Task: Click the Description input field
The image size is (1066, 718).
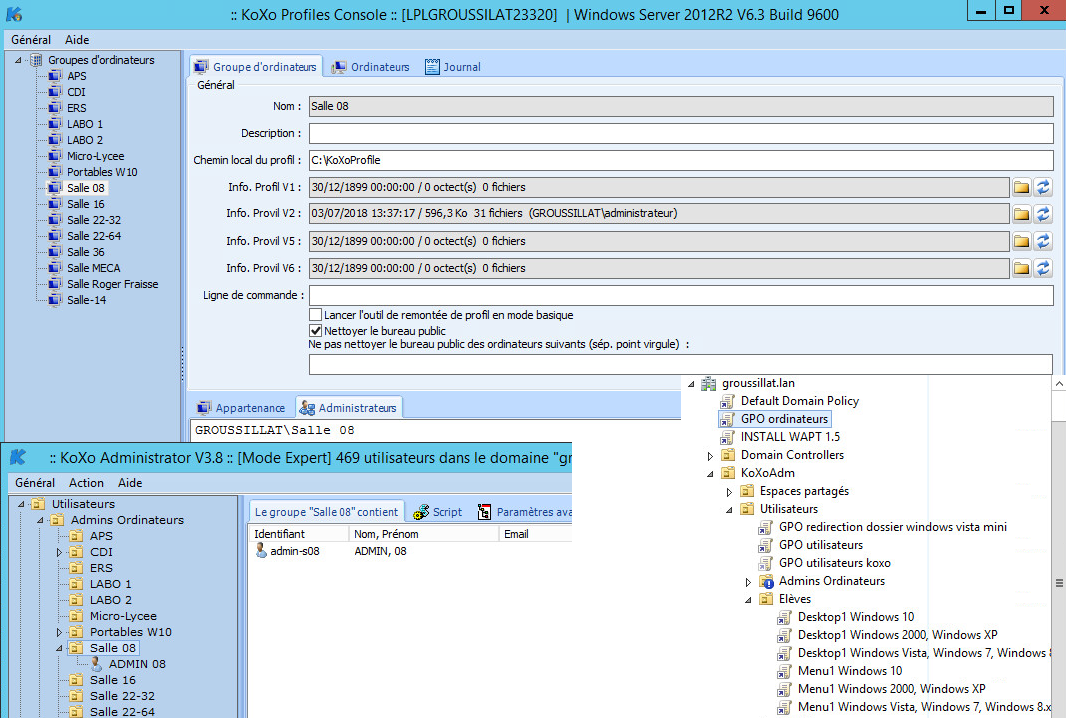Action: pos(681,133)
